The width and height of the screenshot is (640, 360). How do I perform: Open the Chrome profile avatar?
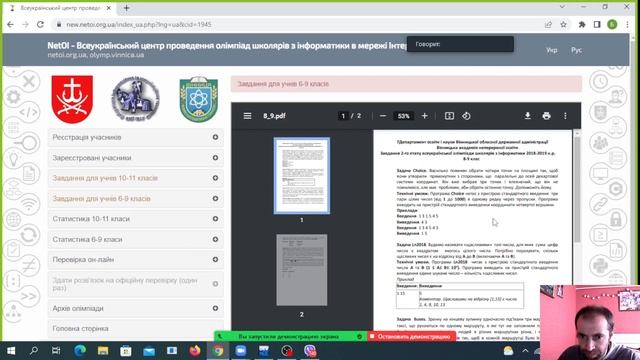tap(612, 24)
